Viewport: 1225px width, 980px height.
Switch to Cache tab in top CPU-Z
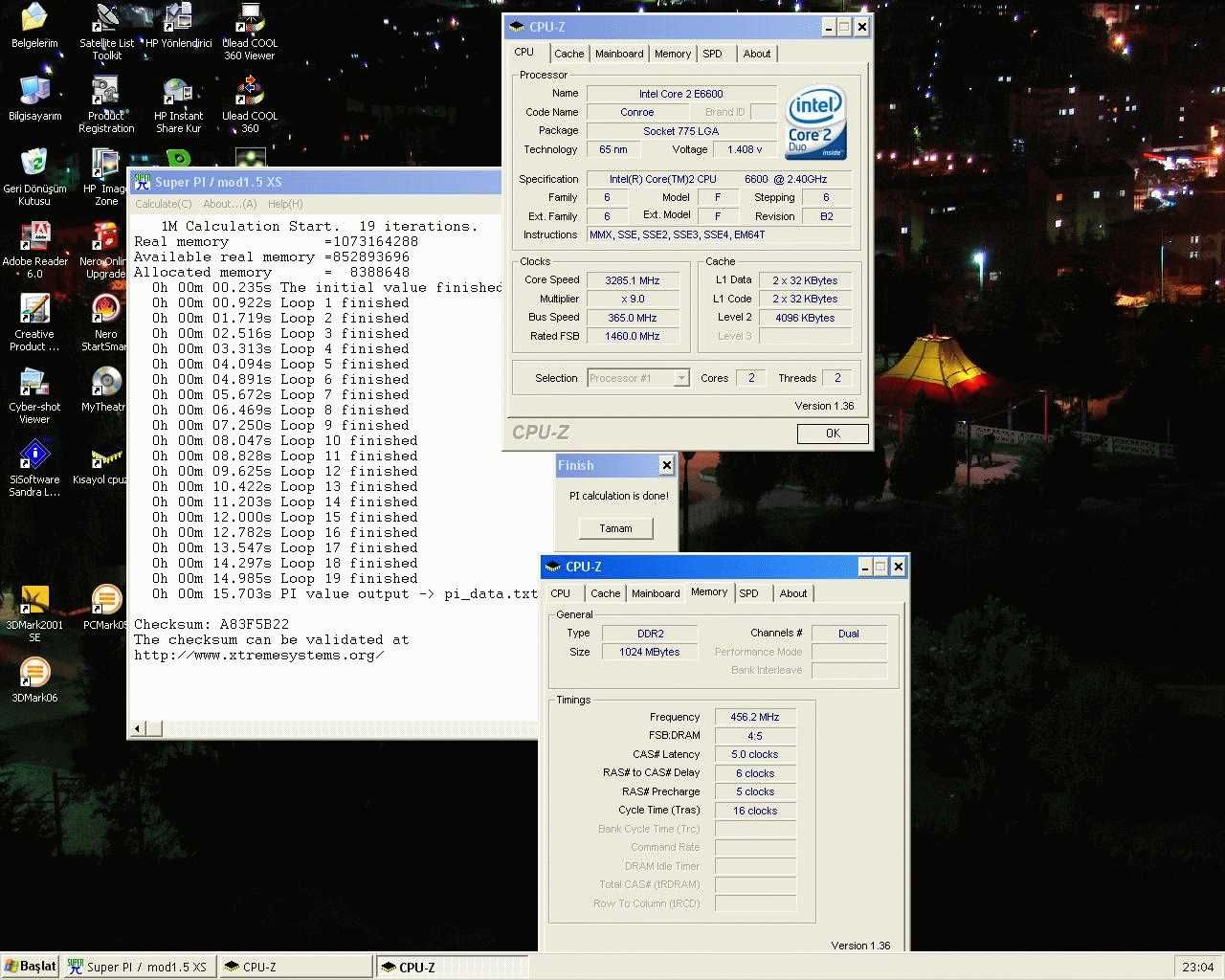(x=568, y=54)
